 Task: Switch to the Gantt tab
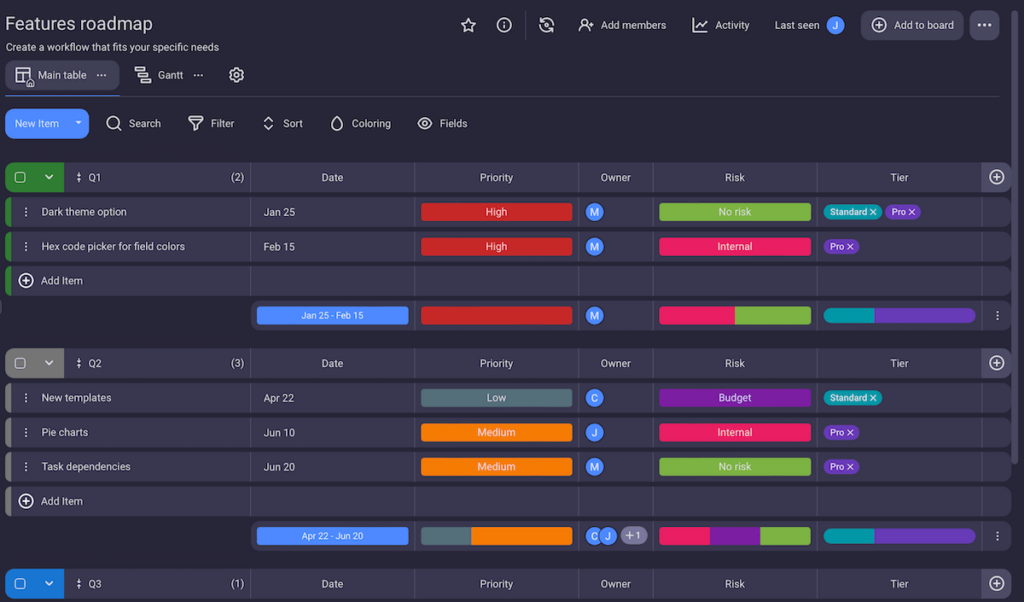click(169, 74)
